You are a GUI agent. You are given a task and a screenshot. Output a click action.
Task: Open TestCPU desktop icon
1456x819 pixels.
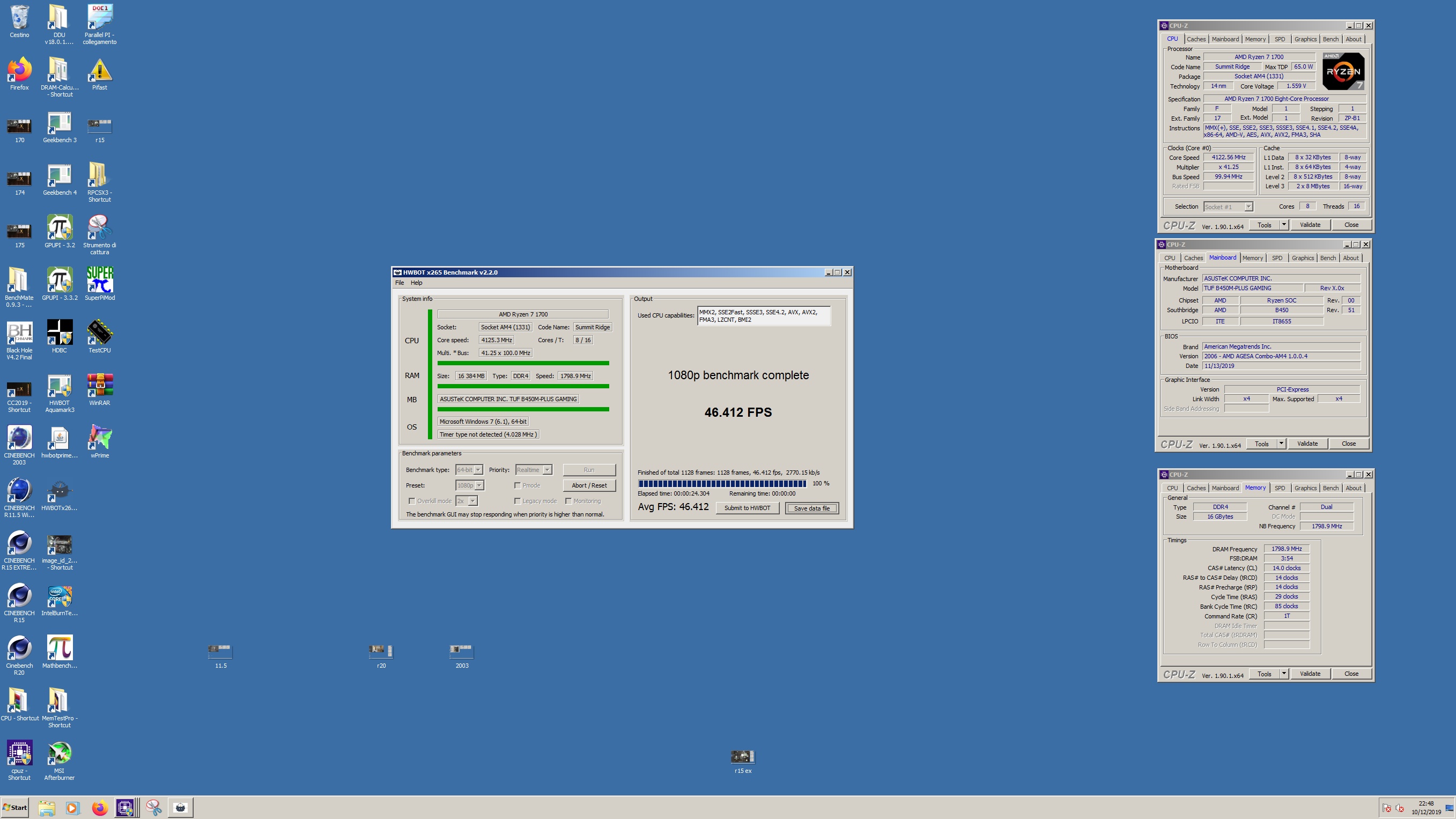[99, 337]
